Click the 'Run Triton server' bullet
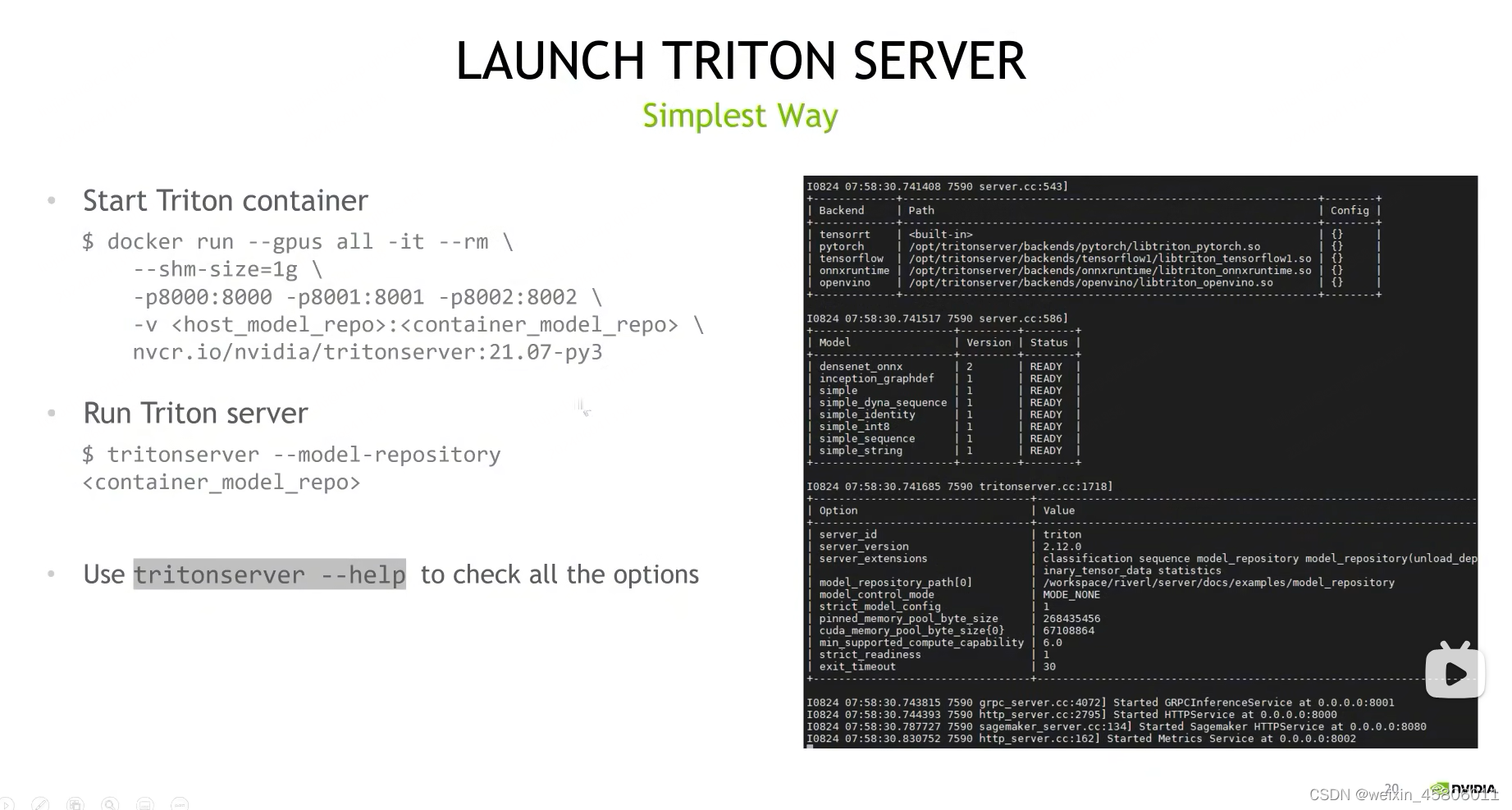The height and width of the screenshot is (810, 1512). (195, 413)
